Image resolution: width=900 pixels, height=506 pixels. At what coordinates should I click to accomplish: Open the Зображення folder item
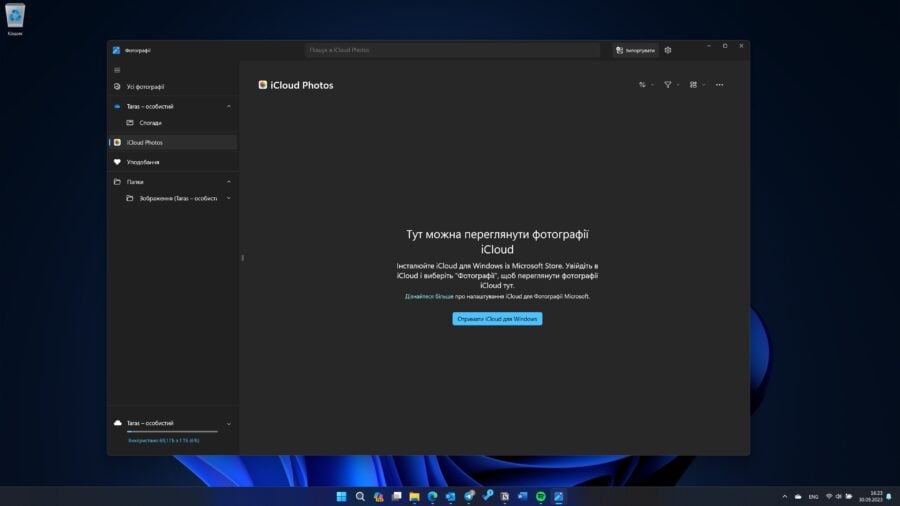171,198
